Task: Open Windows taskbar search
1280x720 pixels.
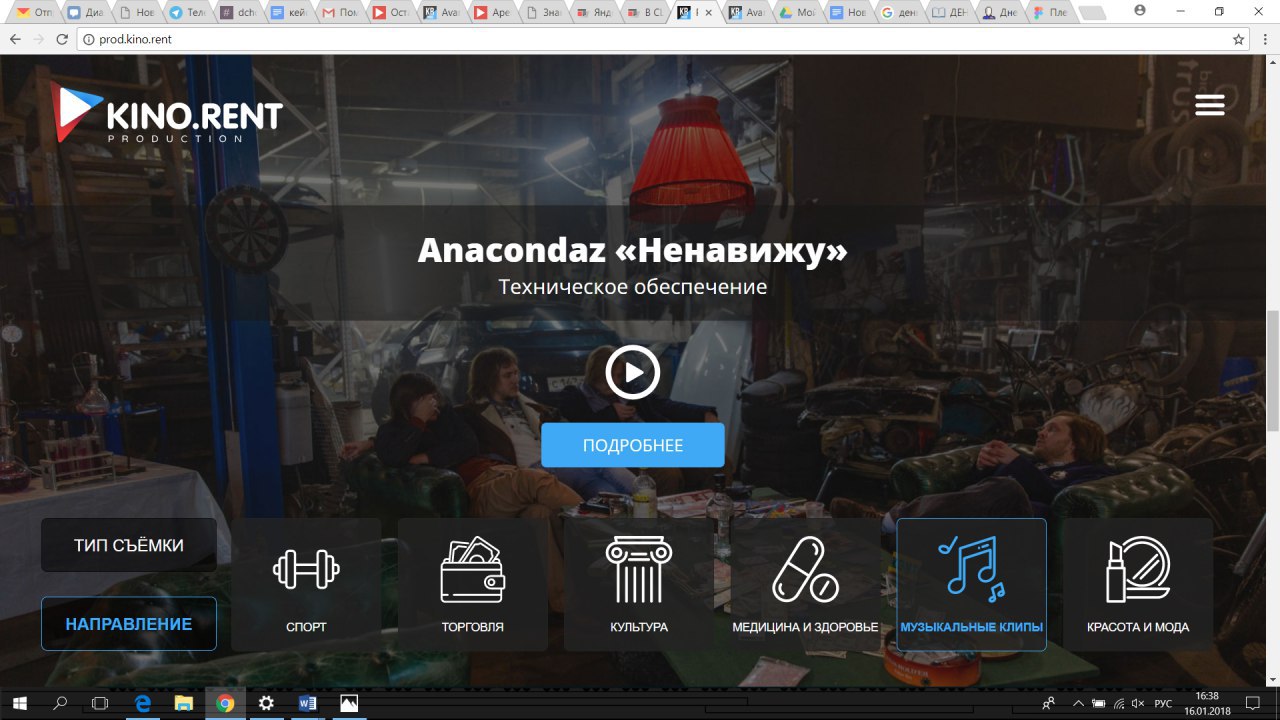Action: coord(60,703)
